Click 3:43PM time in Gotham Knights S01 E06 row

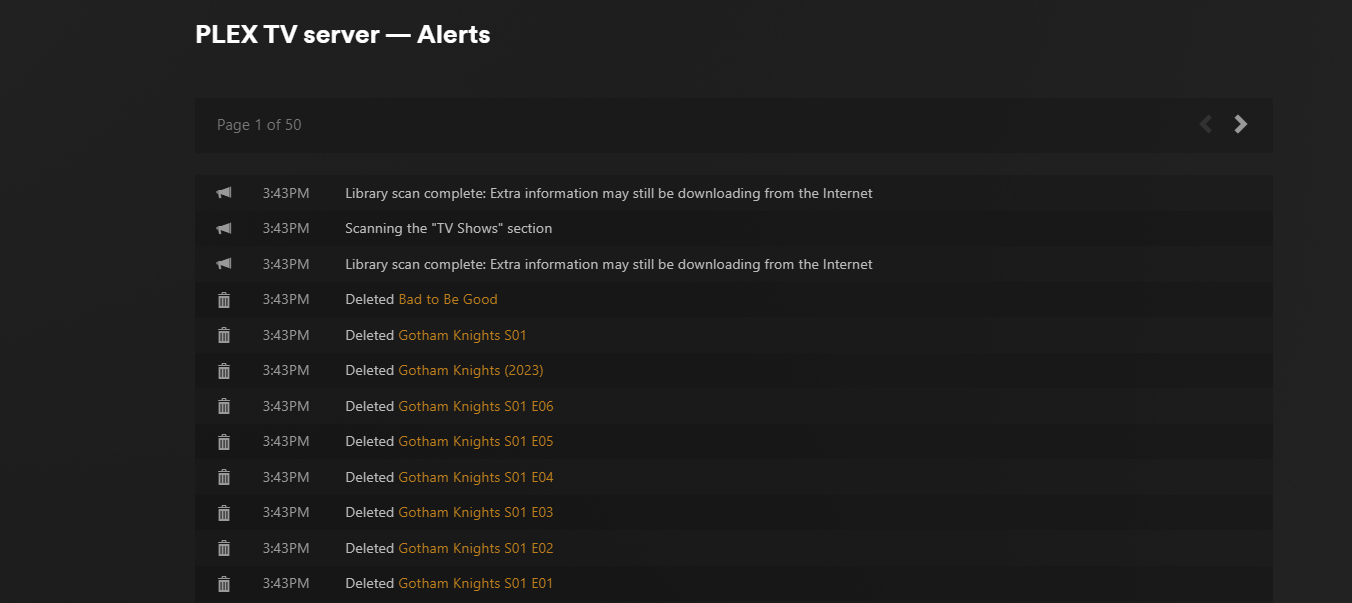(286, 406)
